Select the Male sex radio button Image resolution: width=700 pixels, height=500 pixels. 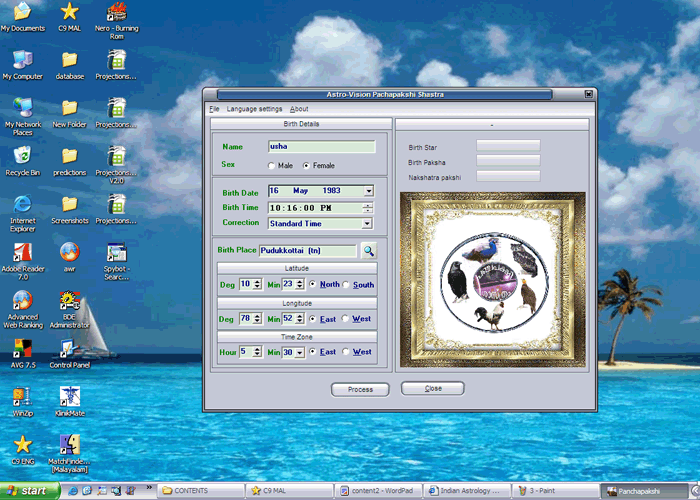[271, 166]
